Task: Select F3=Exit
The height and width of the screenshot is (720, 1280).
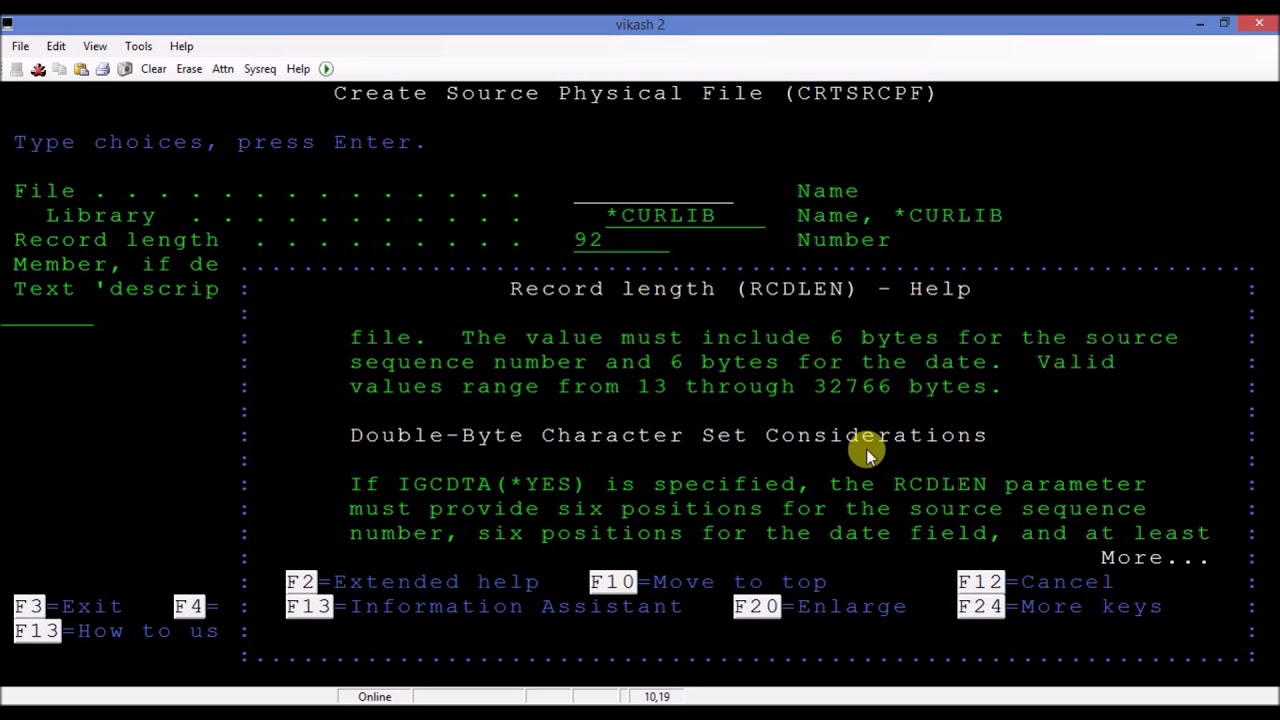Action: (x=69, y=607)
